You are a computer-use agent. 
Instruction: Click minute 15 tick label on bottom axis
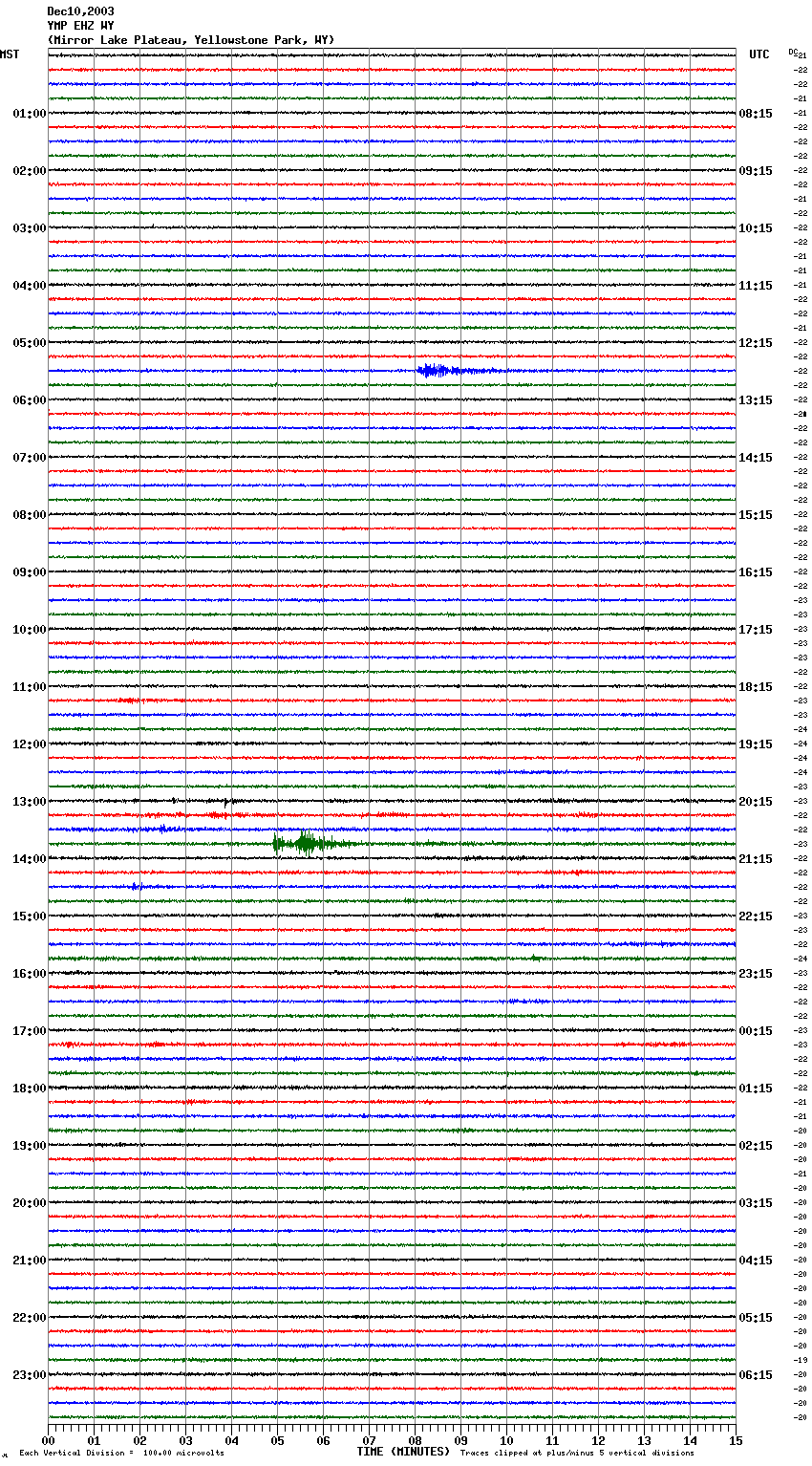point(736,1440)
